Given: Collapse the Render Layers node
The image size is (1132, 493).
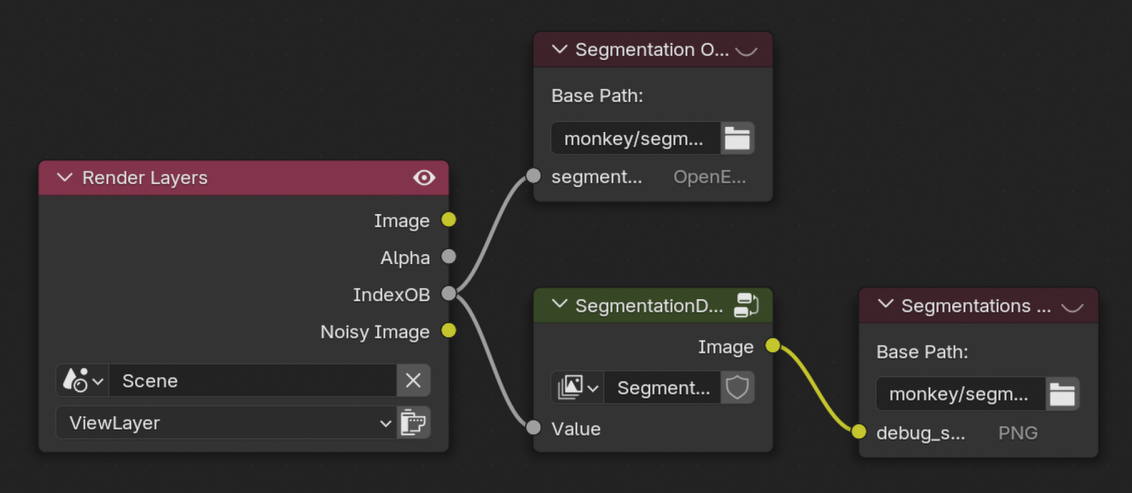Looking at the screenshot, I should click(65, 178).
